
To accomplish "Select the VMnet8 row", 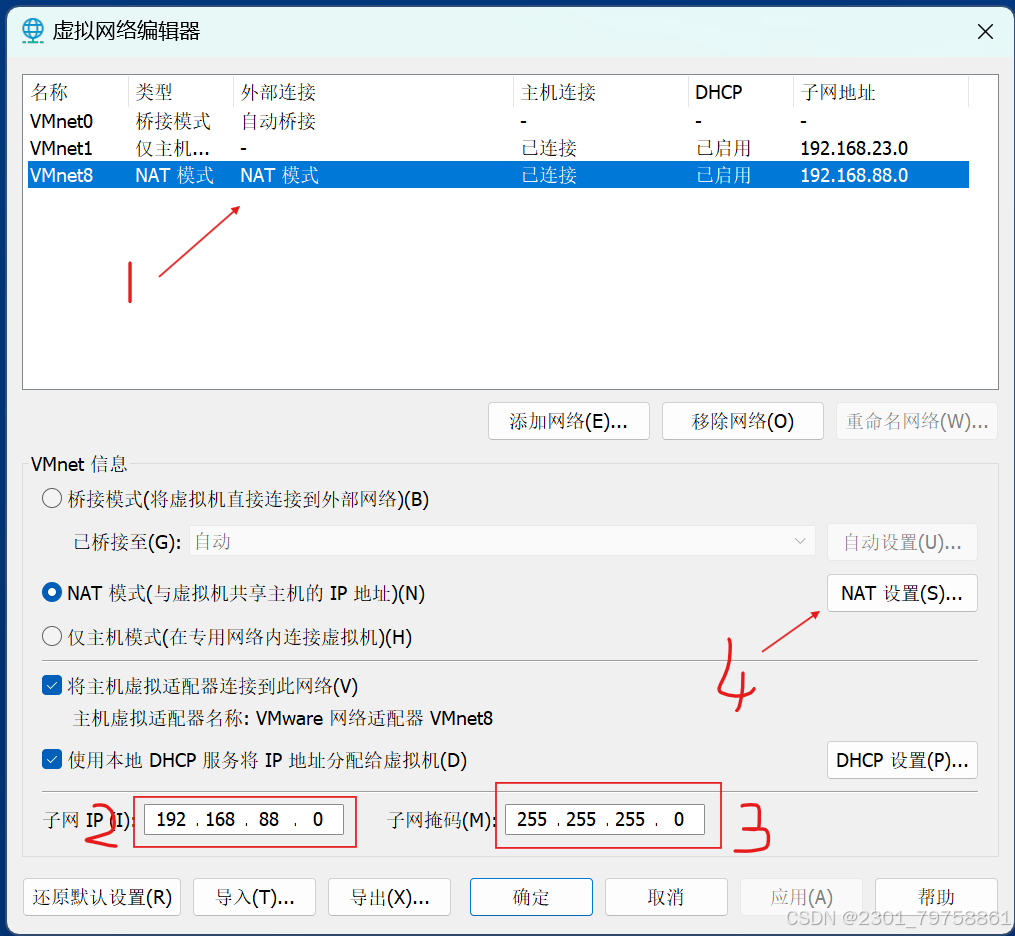I will pyautogui.click(x=498, y=175).
